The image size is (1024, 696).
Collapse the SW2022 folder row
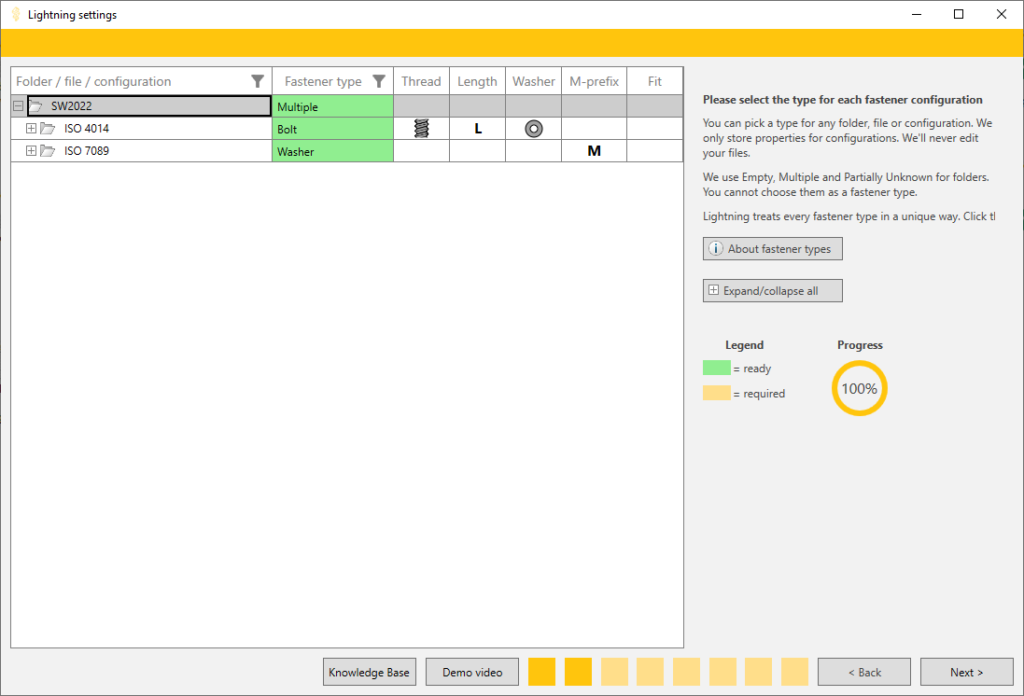click(17, 105)
